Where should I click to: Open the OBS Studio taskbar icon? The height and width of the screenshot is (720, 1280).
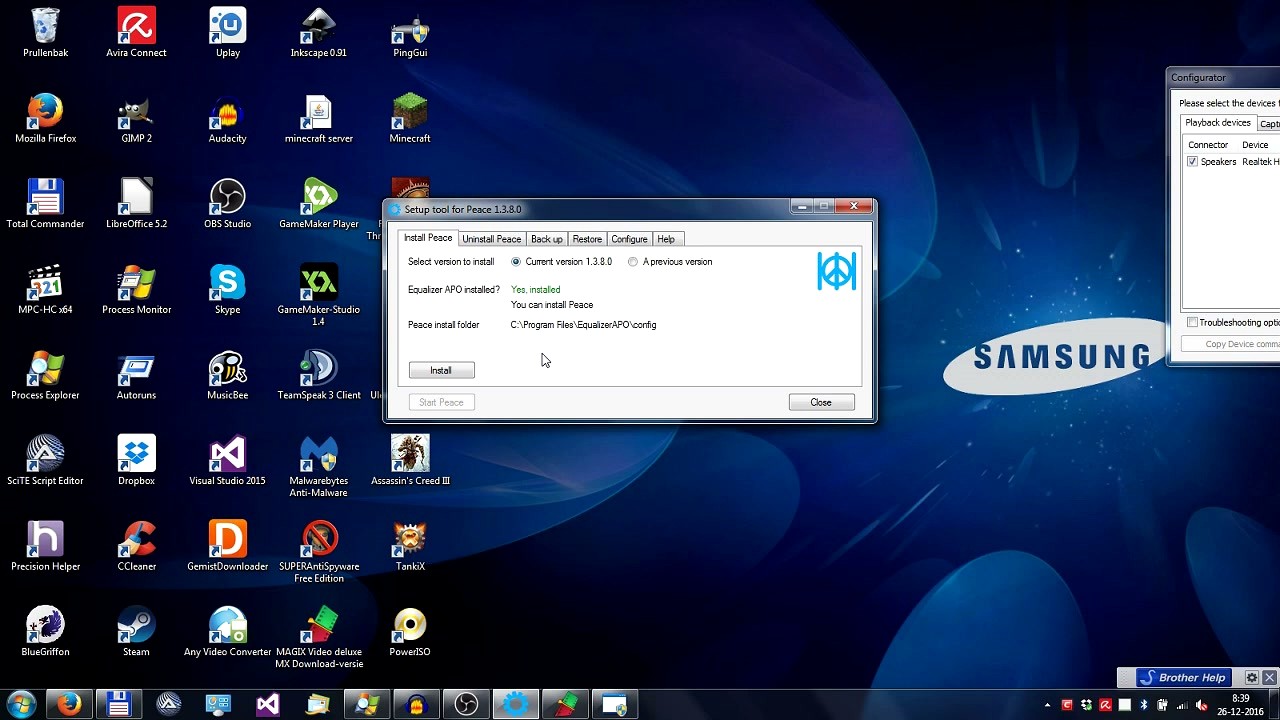(466, 704)
